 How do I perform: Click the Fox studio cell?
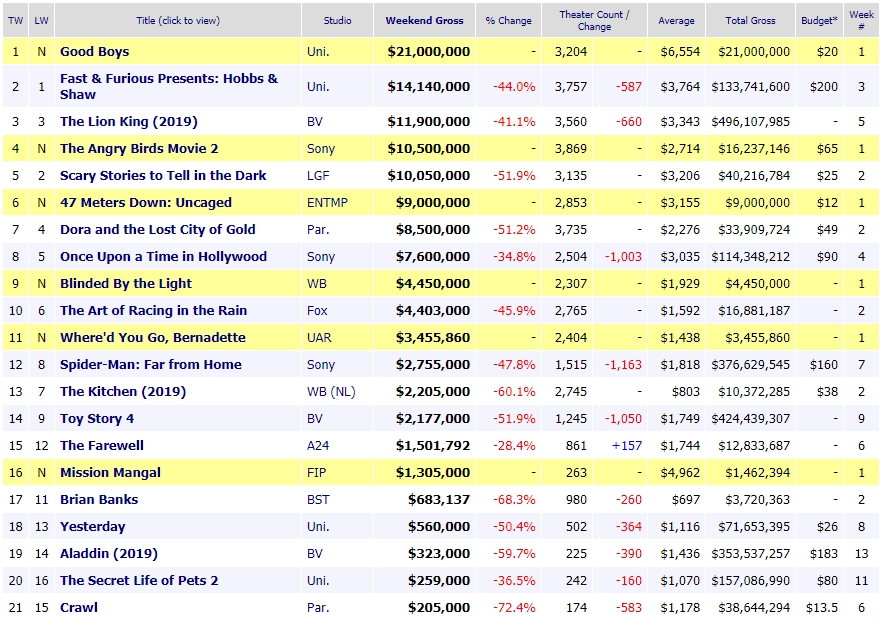tap(317, 311)
